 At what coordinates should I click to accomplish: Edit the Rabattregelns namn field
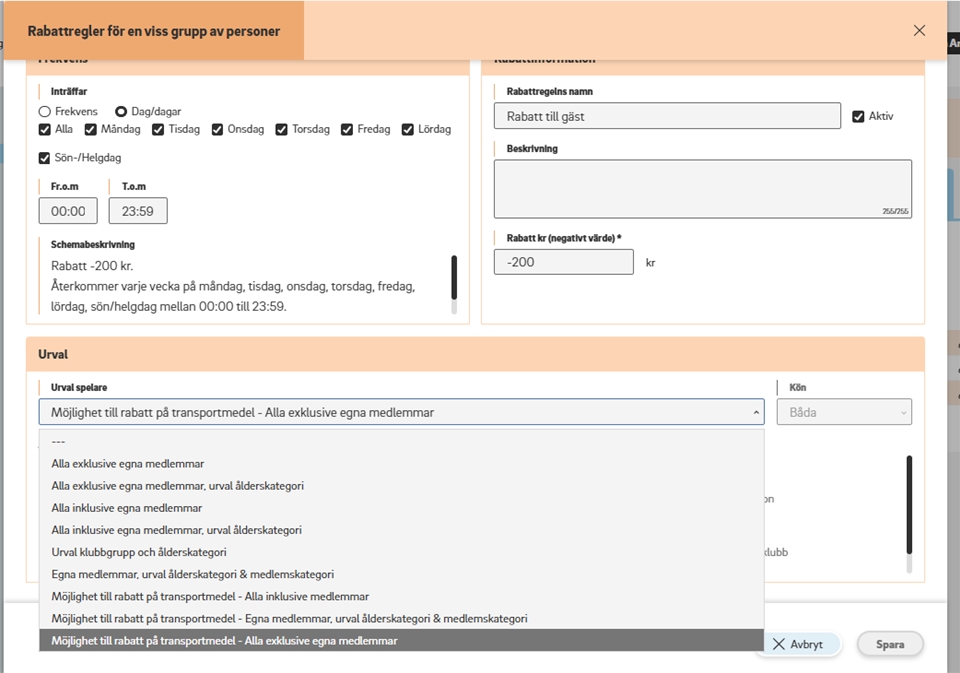point(667,116)
